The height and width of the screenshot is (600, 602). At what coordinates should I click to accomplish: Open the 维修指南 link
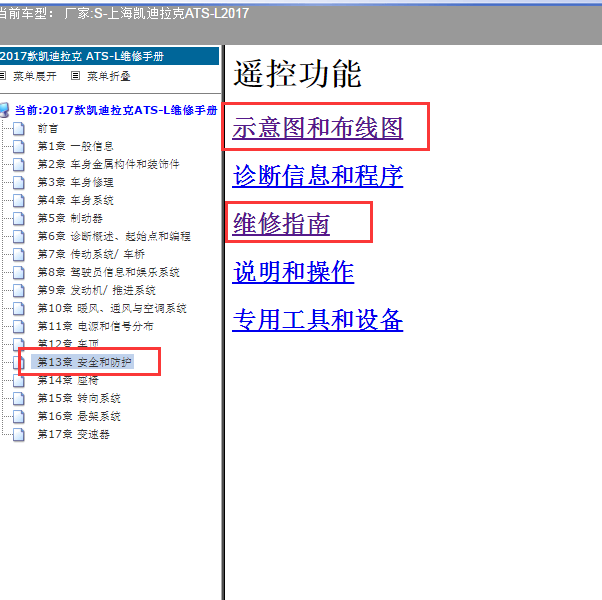tap(281, 224)
